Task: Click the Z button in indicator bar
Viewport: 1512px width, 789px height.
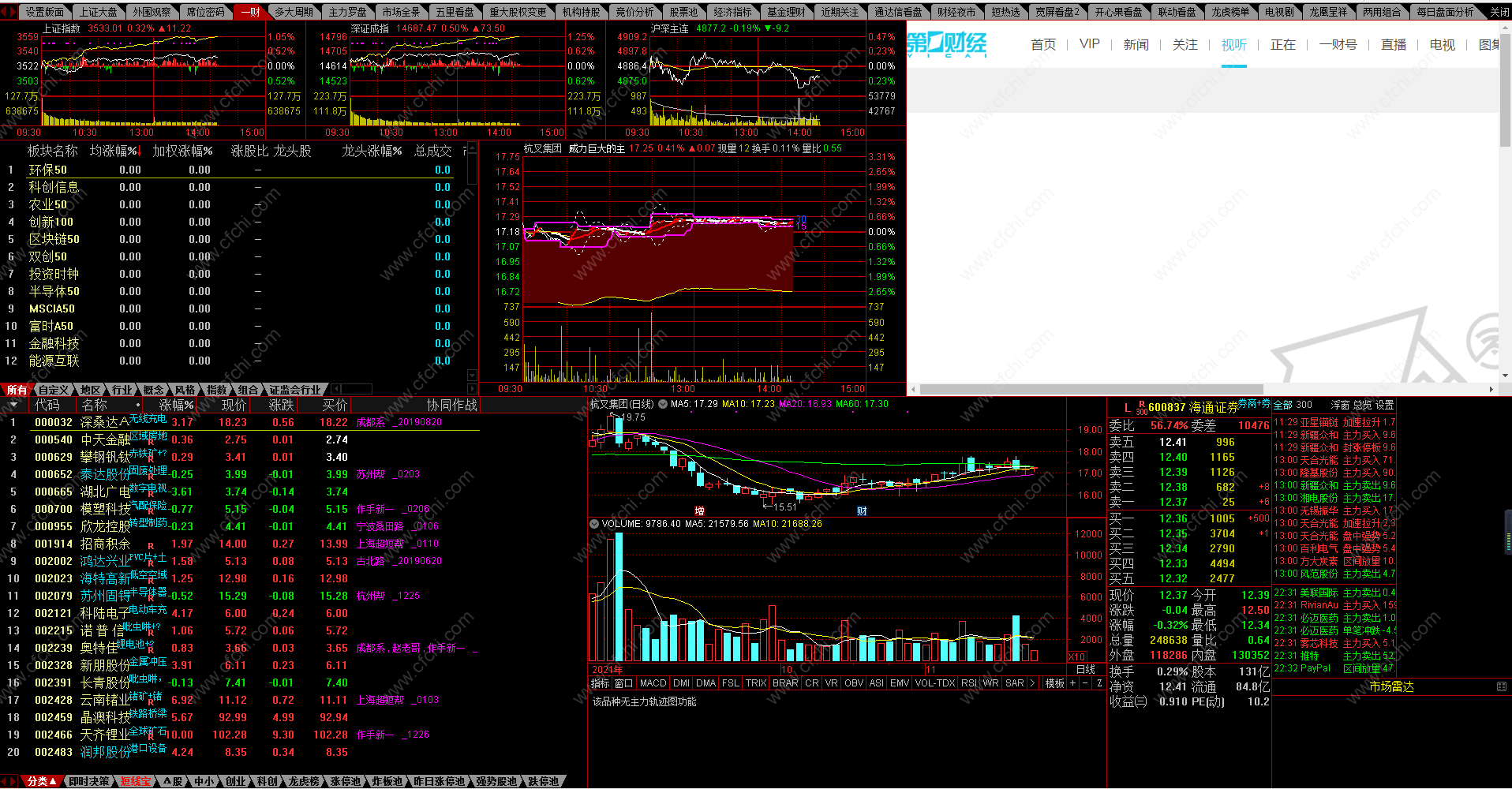Action: 1098,683
